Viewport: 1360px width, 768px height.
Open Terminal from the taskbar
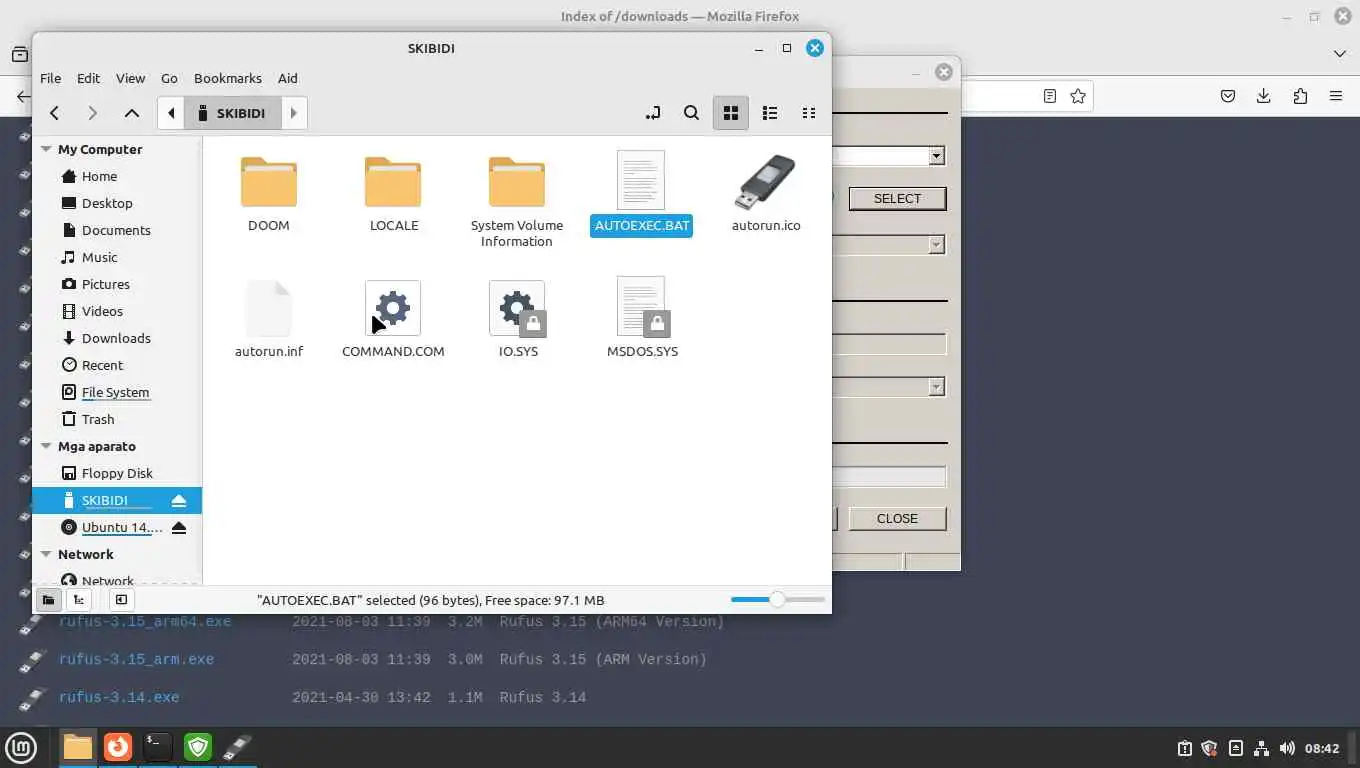pos(157,746)
